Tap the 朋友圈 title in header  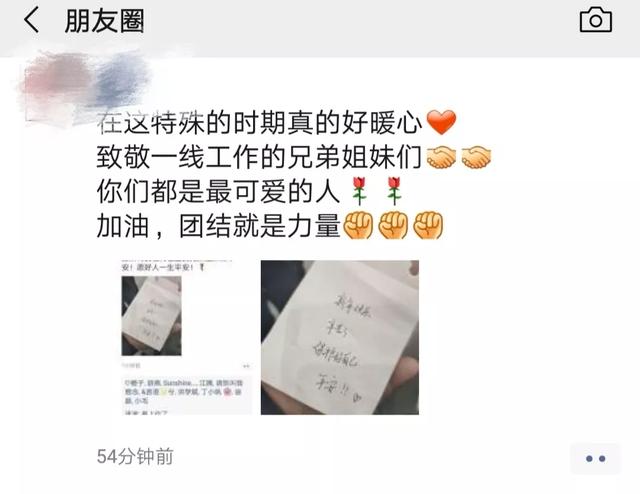(104, 21)
